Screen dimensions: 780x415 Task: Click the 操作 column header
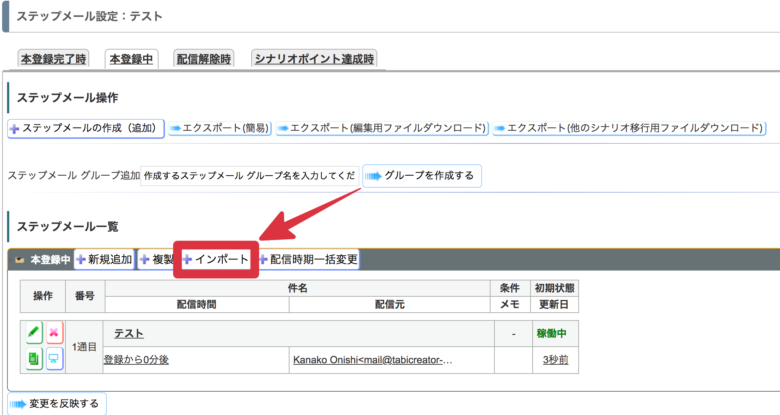[x=43, y=296]
